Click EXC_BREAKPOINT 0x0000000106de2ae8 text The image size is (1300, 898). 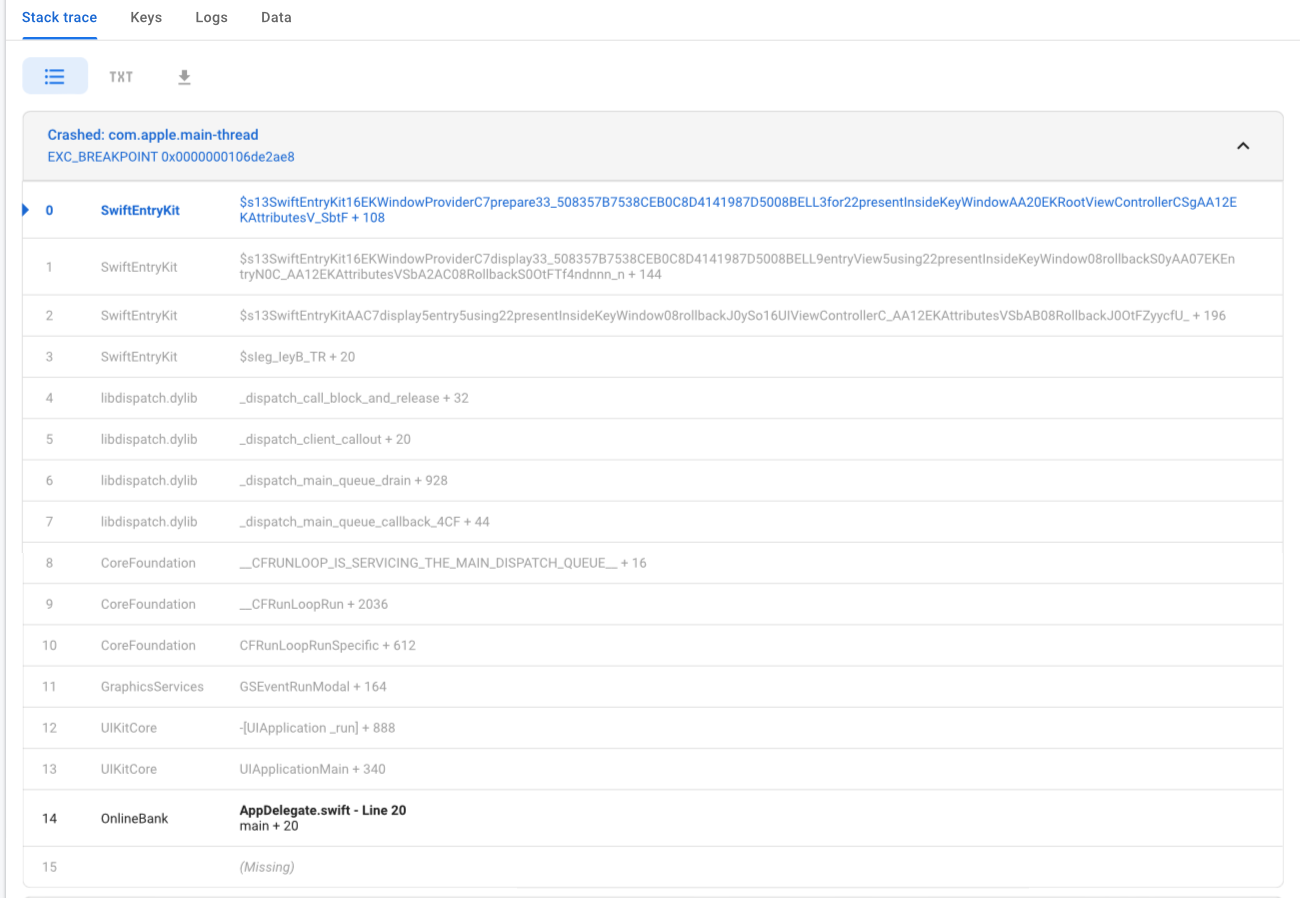click(171, 157)
